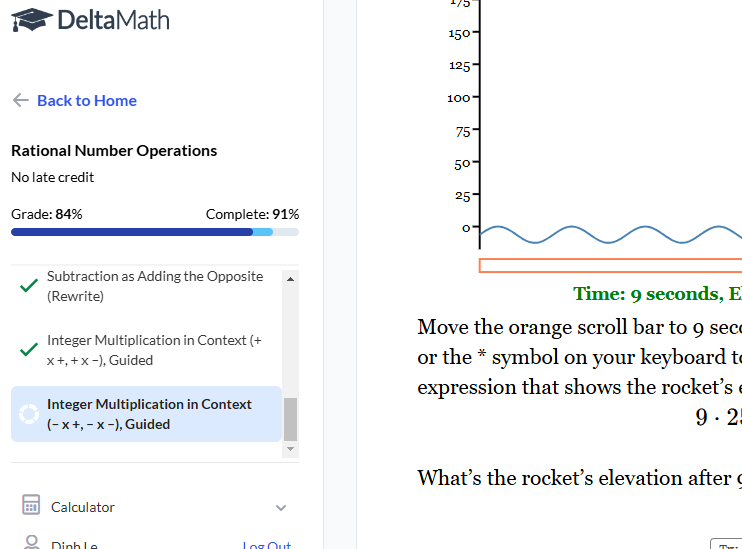Go Back to Home

86,100
